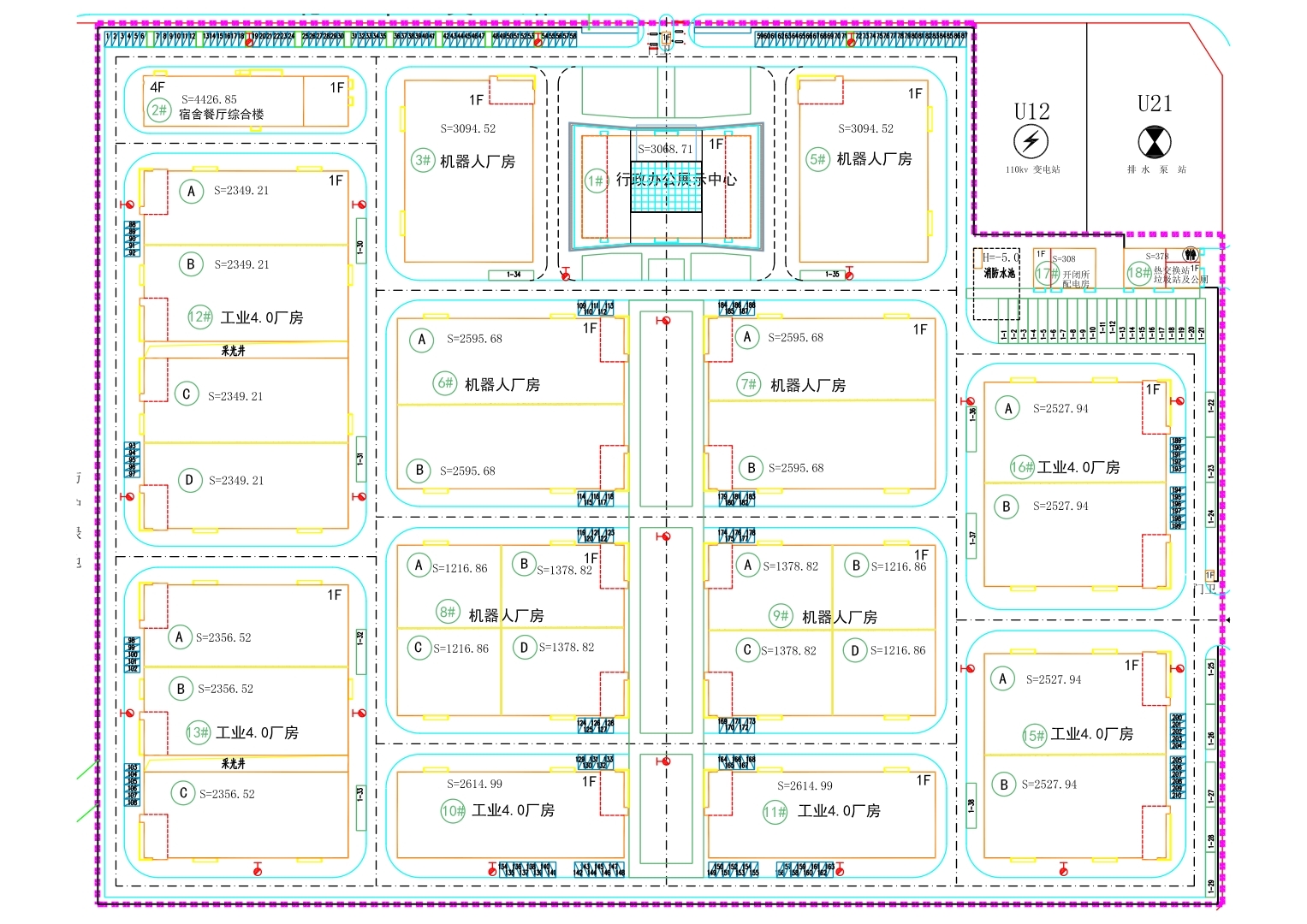
Task: Select the 采光井 label in building 12#
Action: tap(234, 351)
